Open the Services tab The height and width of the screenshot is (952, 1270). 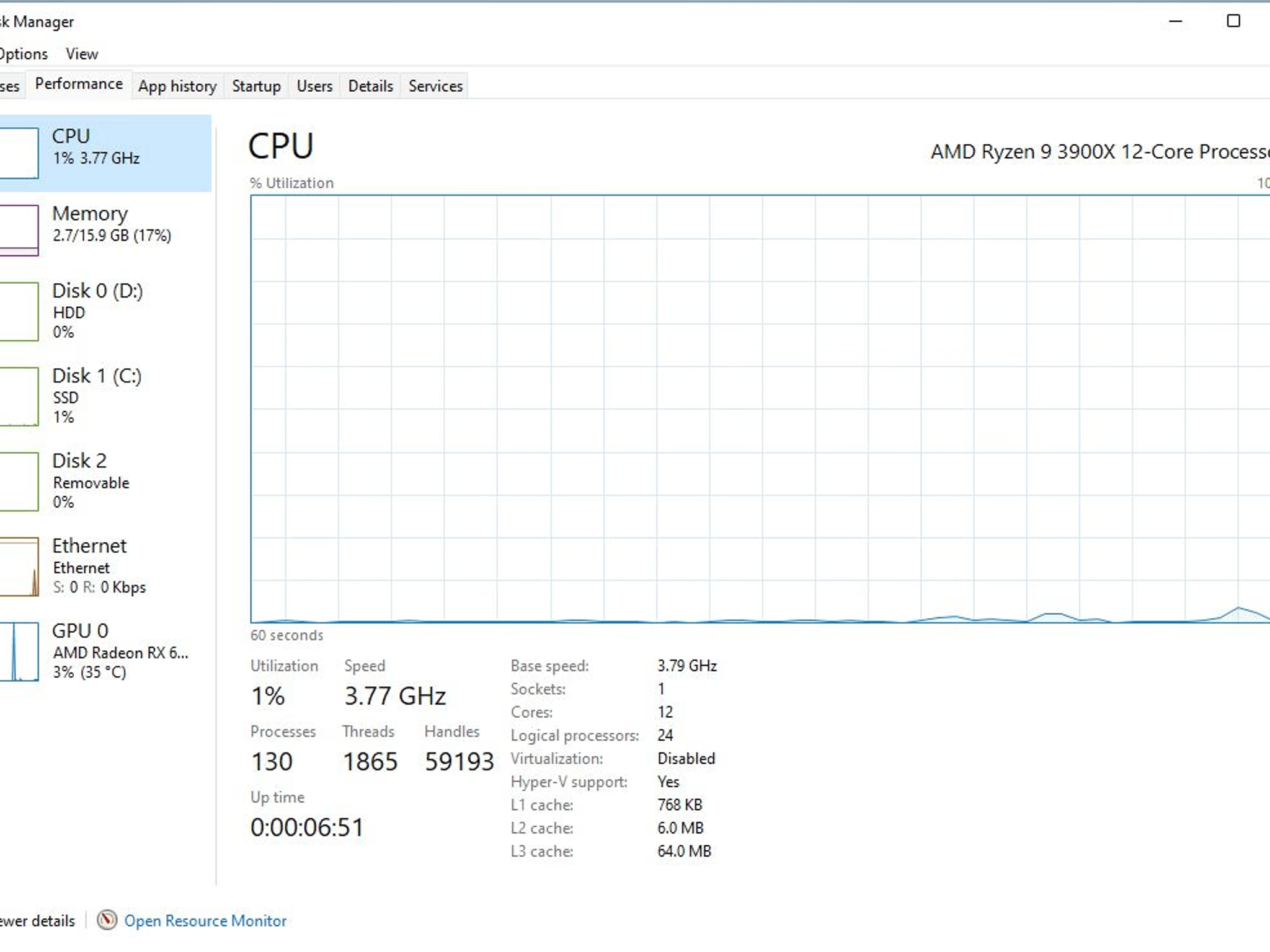pyautogui.click(x=435, y=86)
